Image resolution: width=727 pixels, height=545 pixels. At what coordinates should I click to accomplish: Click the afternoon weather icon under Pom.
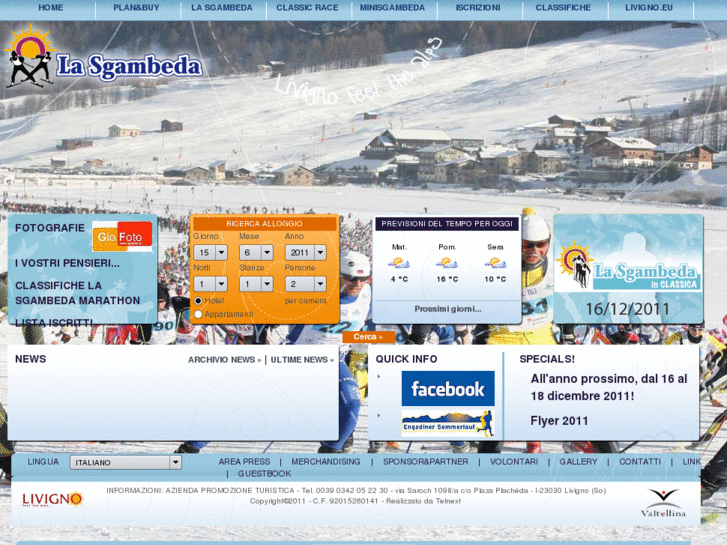pyautogui.click(x=447, y=263)
